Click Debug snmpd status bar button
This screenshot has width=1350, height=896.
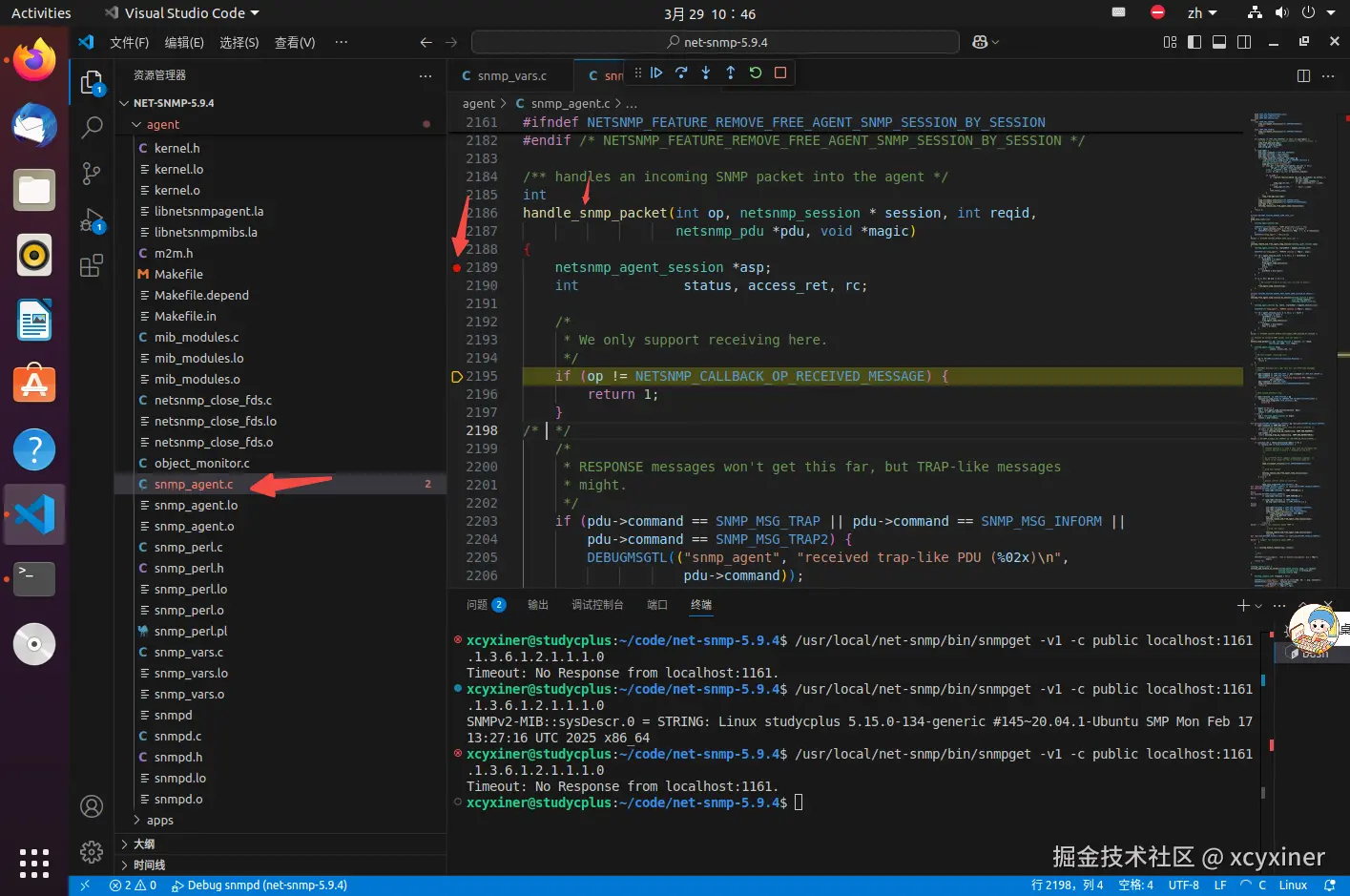click(x=260, y=886)
